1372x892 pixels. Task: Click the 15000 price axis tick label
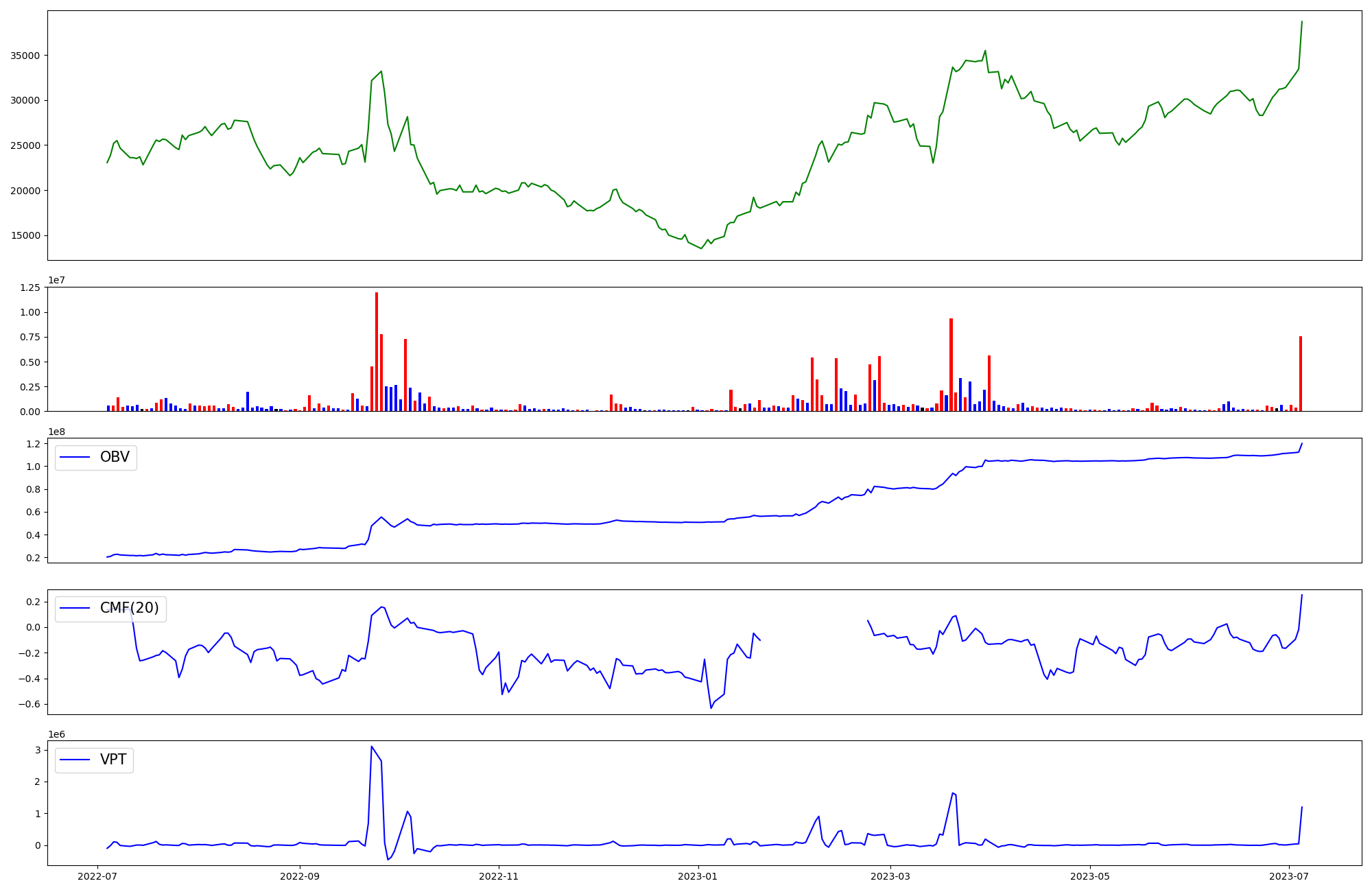25,235
